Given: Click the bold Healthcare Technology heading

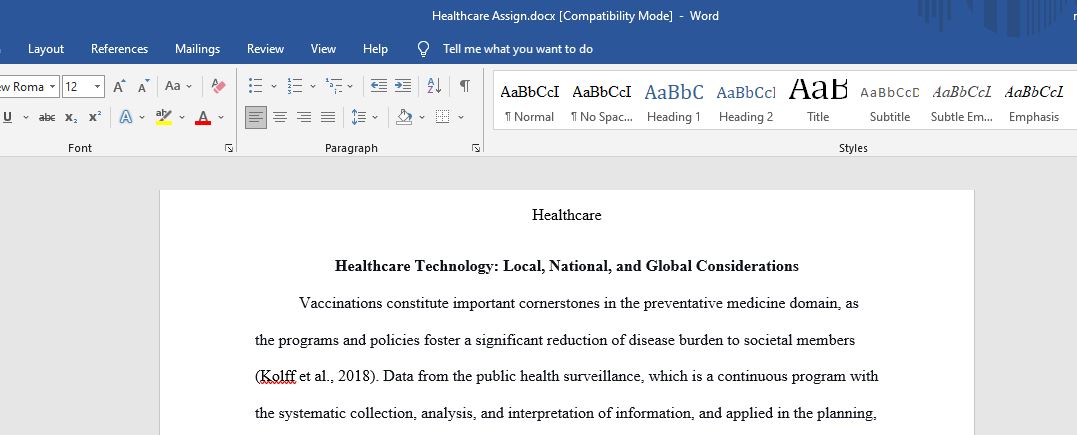Looking at the screenshot, I should point(567,266).
